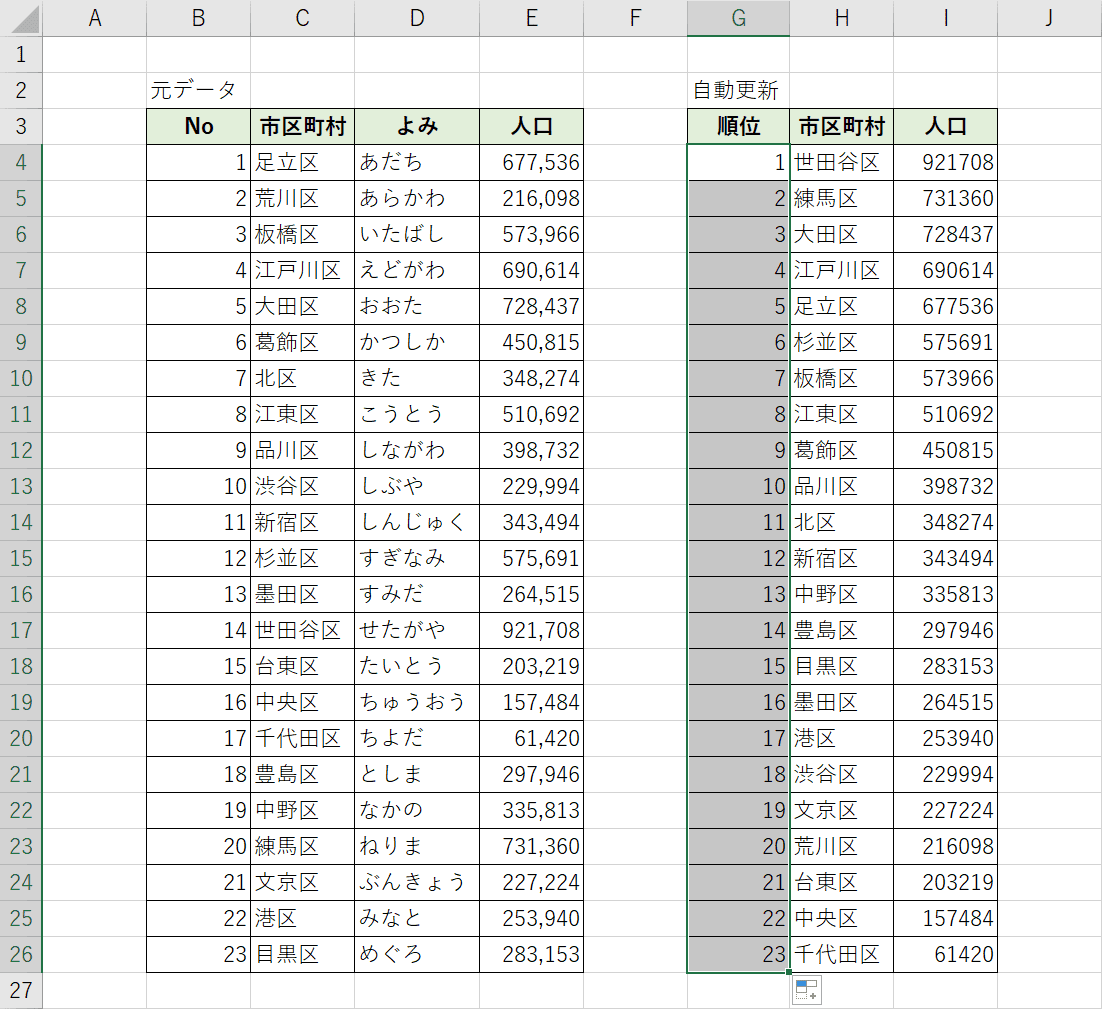Click the No header cell
This screenshot has width=1102, height=1009.
click(x=198, y=126)
